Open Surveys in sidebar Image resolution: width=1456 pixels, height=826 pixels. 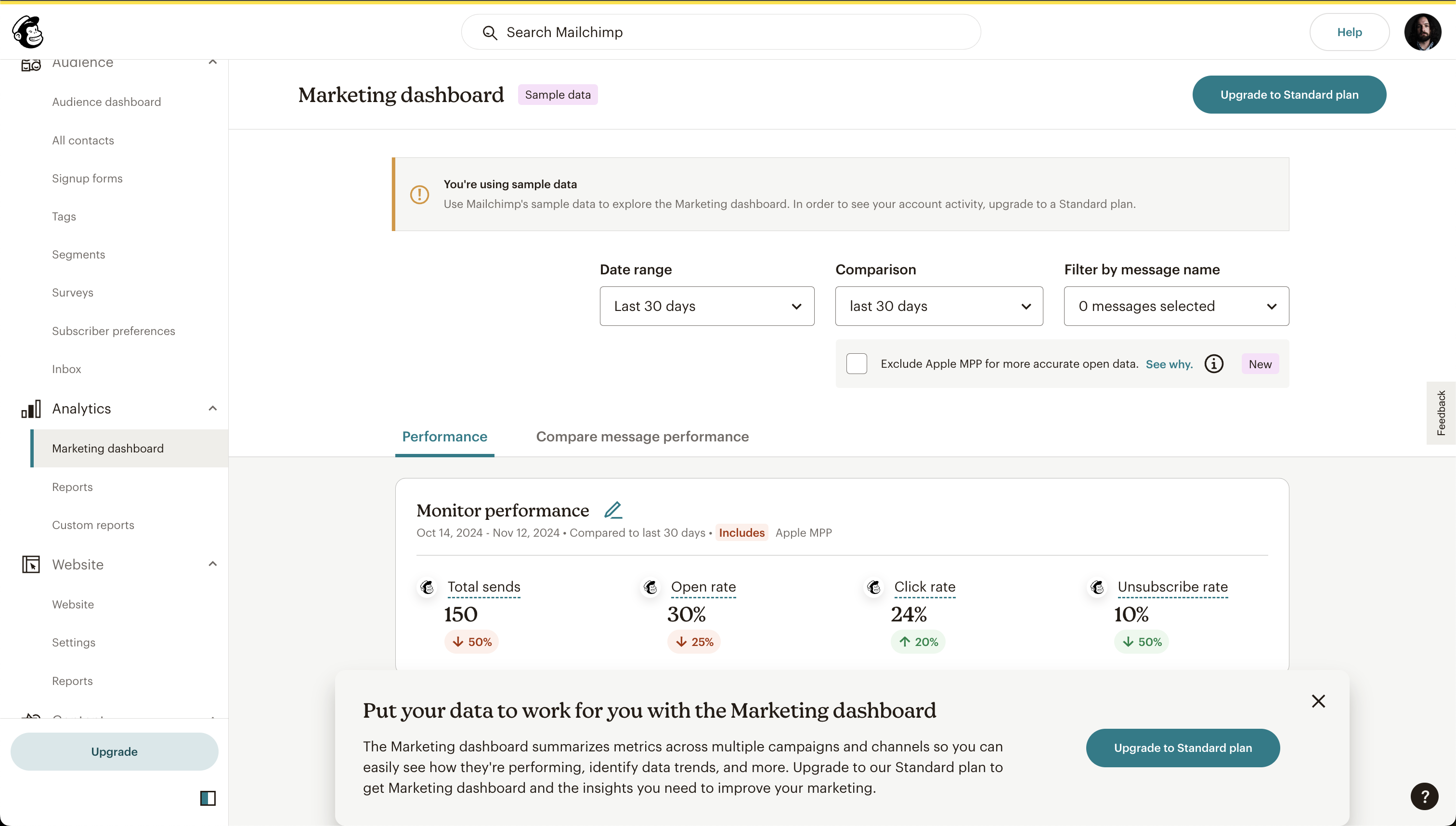coord(73,293)
